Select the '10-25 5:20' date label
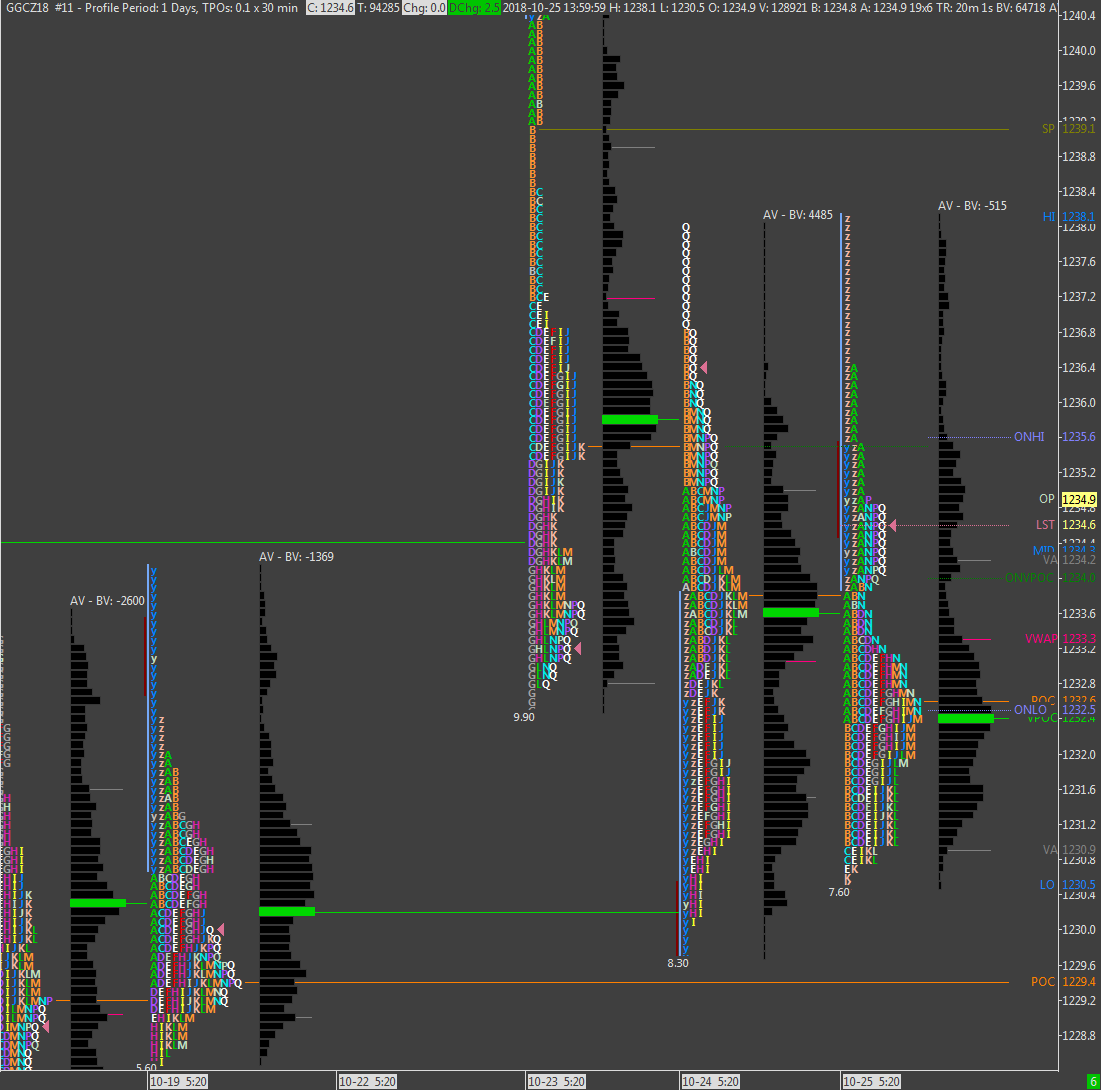 [x=871, y=1082]
